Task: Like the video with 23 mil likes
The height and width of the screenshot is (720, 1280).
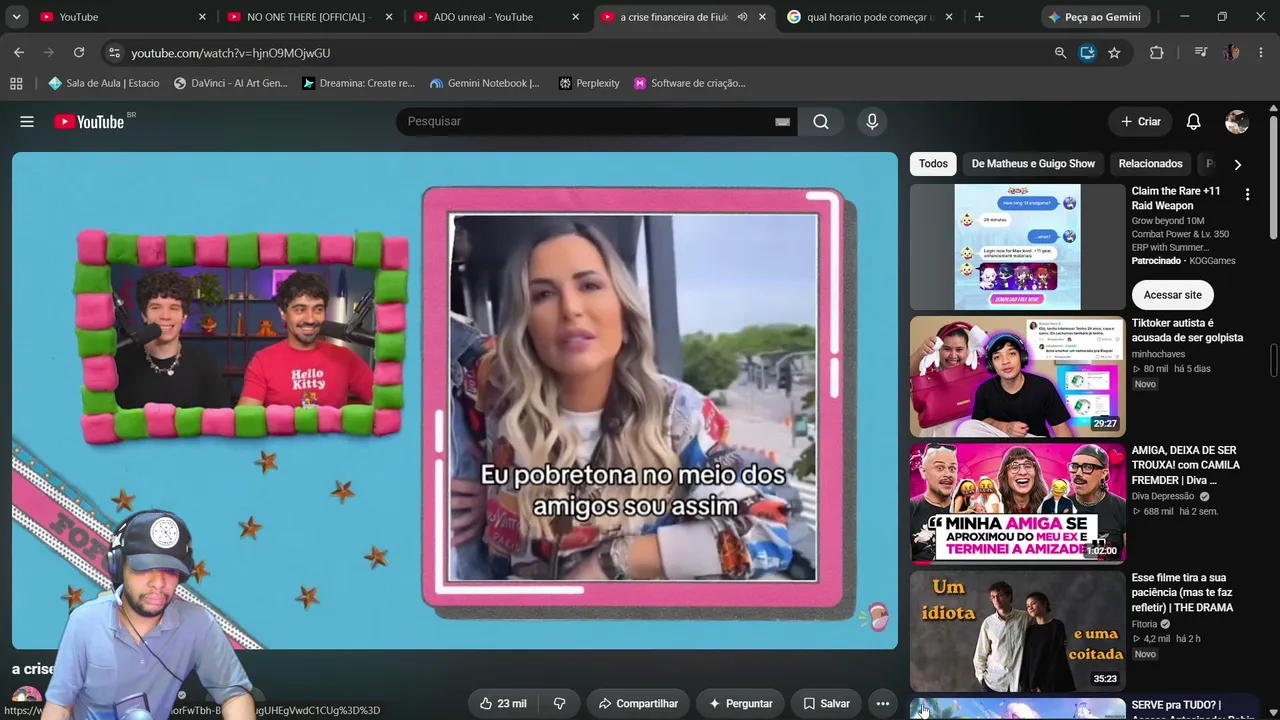Action: point(503,704)
